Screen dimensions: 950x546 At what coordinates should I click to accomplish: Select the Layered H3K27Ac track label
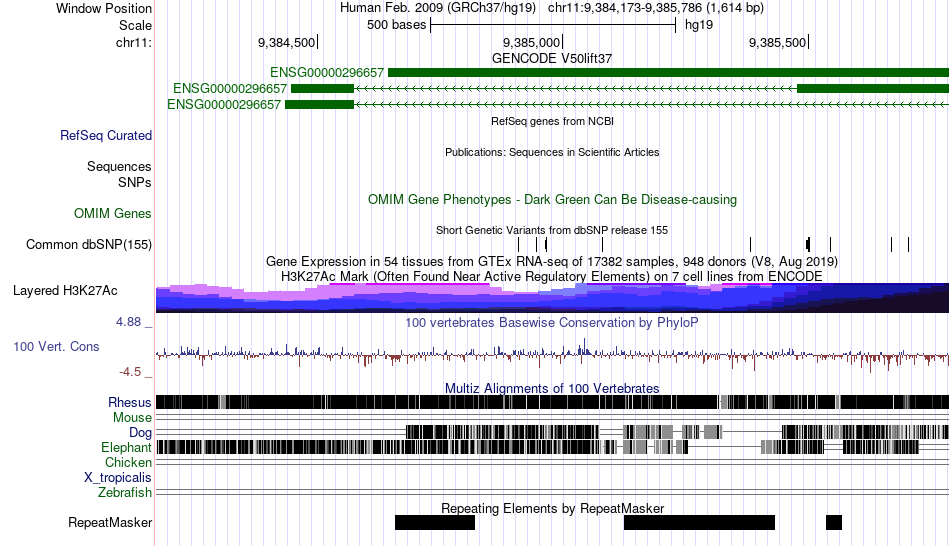point(65,291)
